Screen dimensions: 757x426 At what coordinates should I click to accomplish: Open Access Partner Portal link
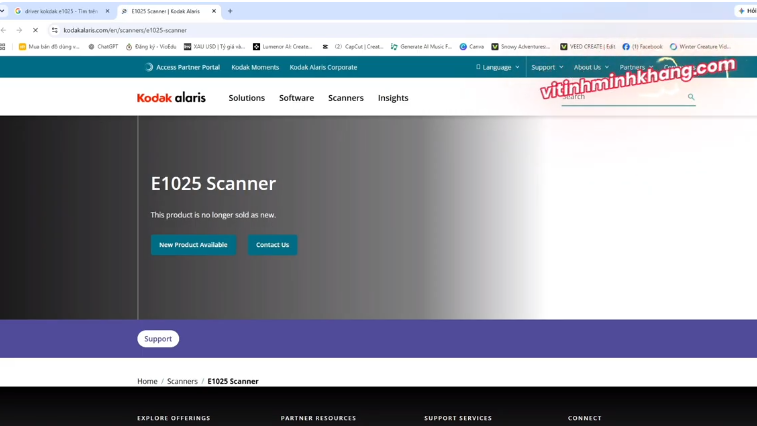[x=183, y=67]
